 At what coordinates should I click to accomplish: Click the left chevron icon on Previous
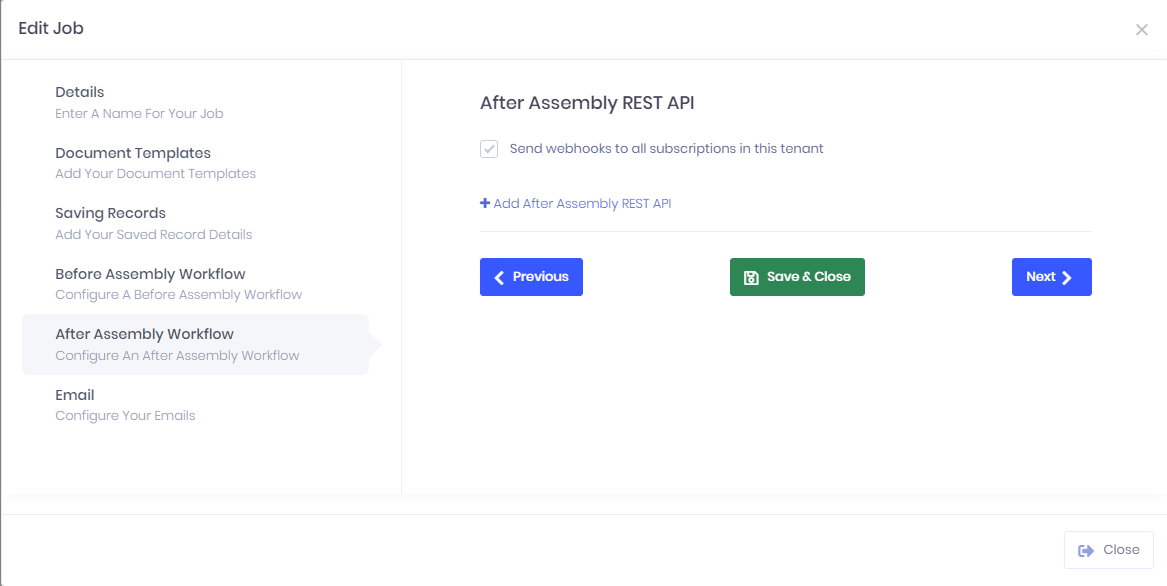click(x=500, y=277)
